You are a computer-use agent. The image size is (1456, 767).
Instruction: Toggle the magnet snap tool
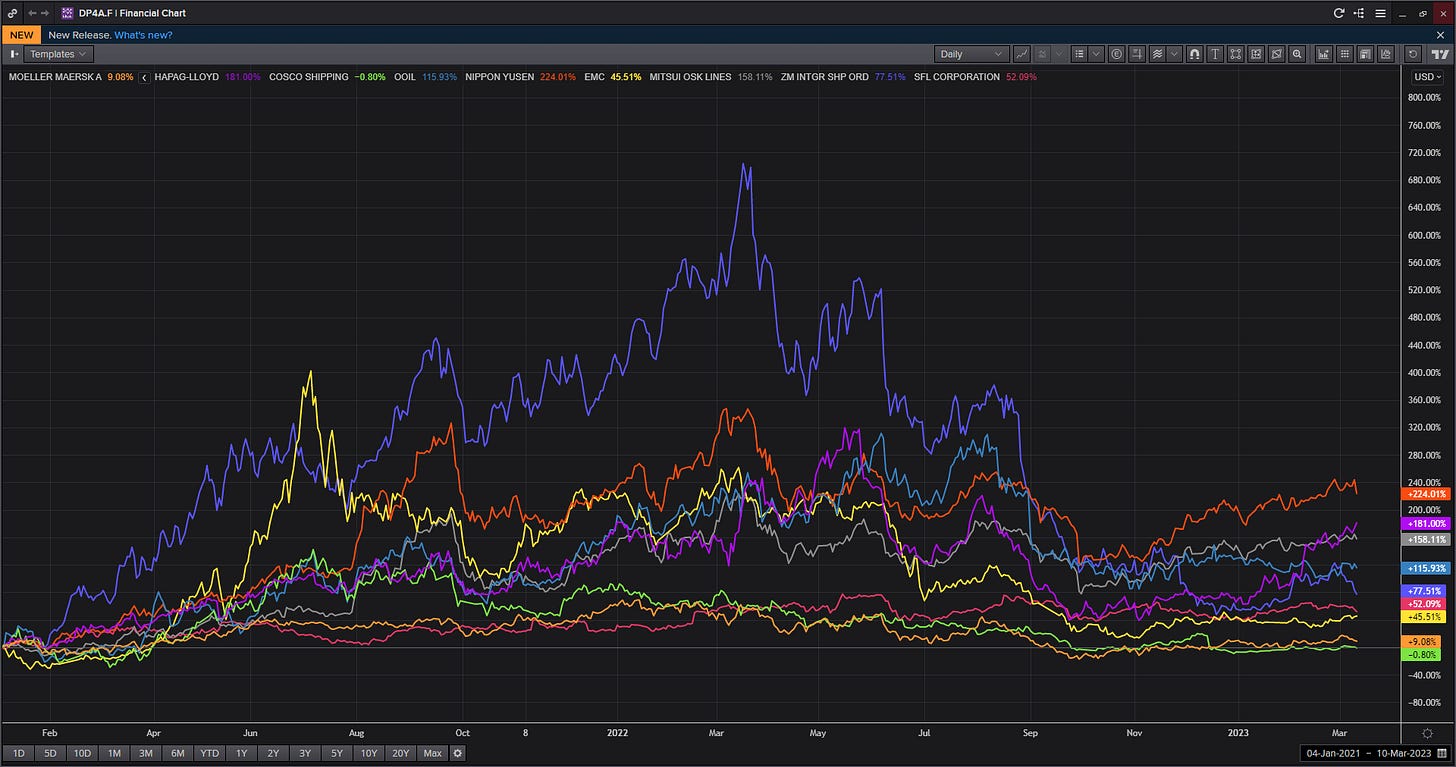(x=1194, y=54)
